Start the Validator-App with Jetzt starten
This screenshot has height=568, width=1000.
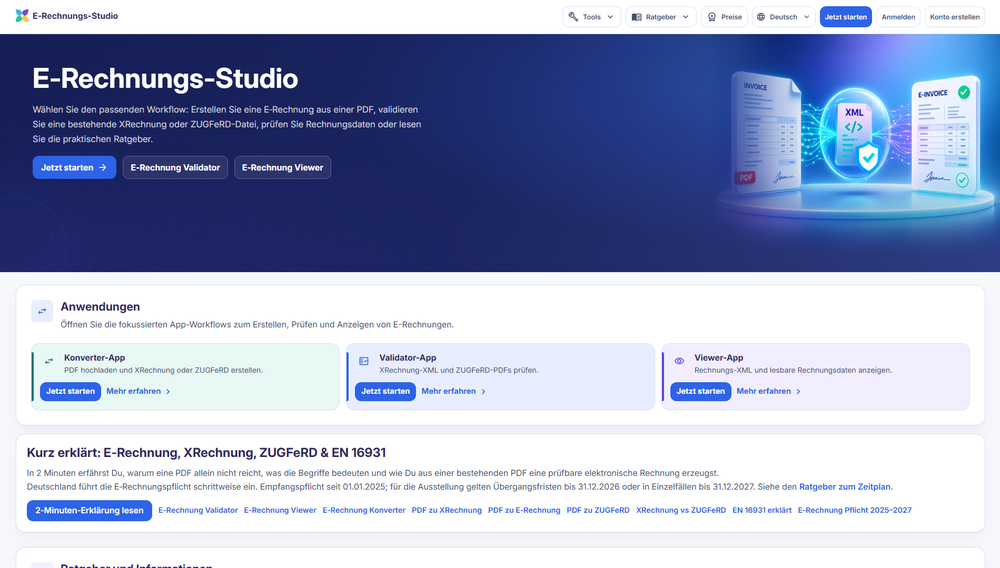[x=385, y=391]
